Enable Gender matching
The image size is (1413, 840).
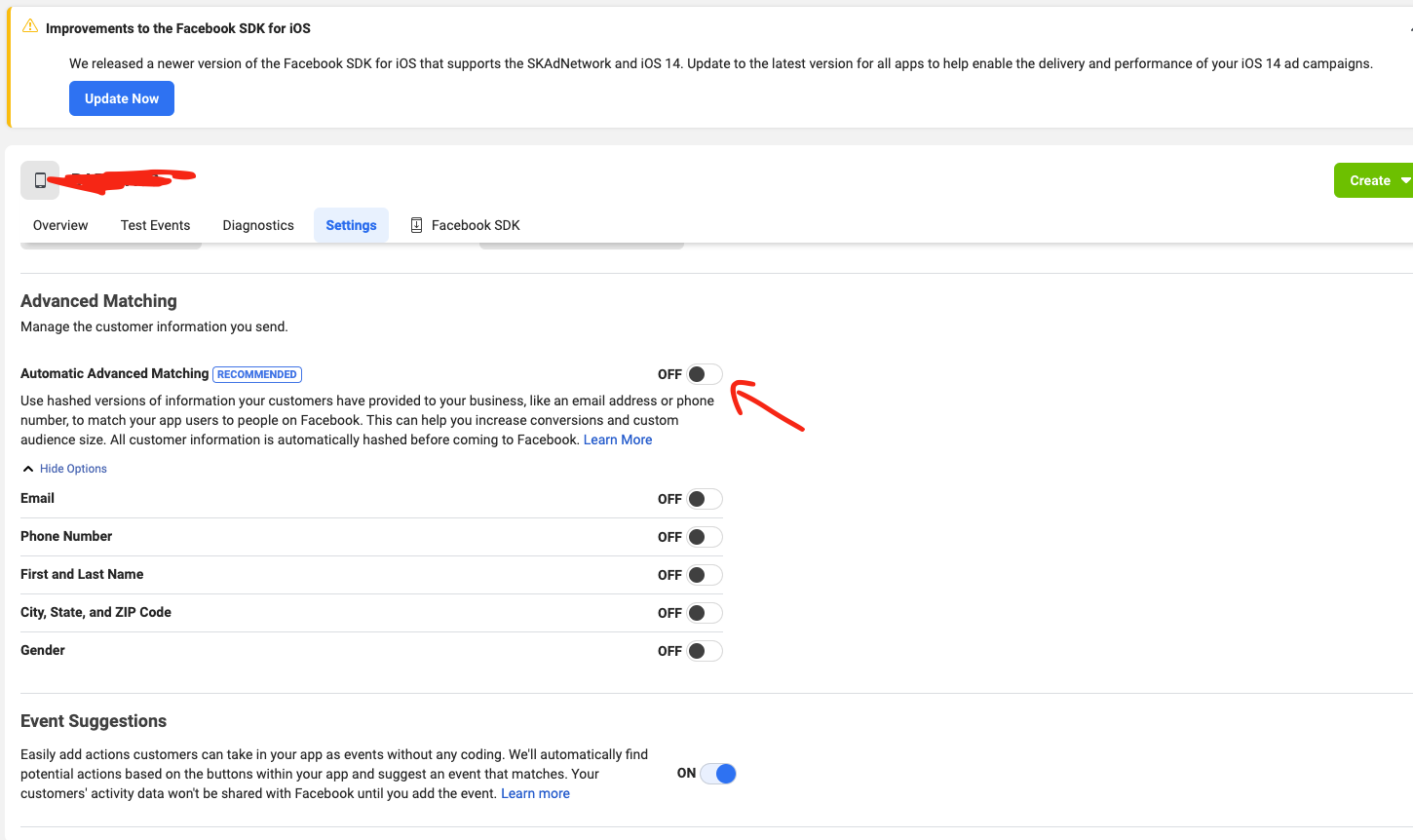(x=705, y=650)
